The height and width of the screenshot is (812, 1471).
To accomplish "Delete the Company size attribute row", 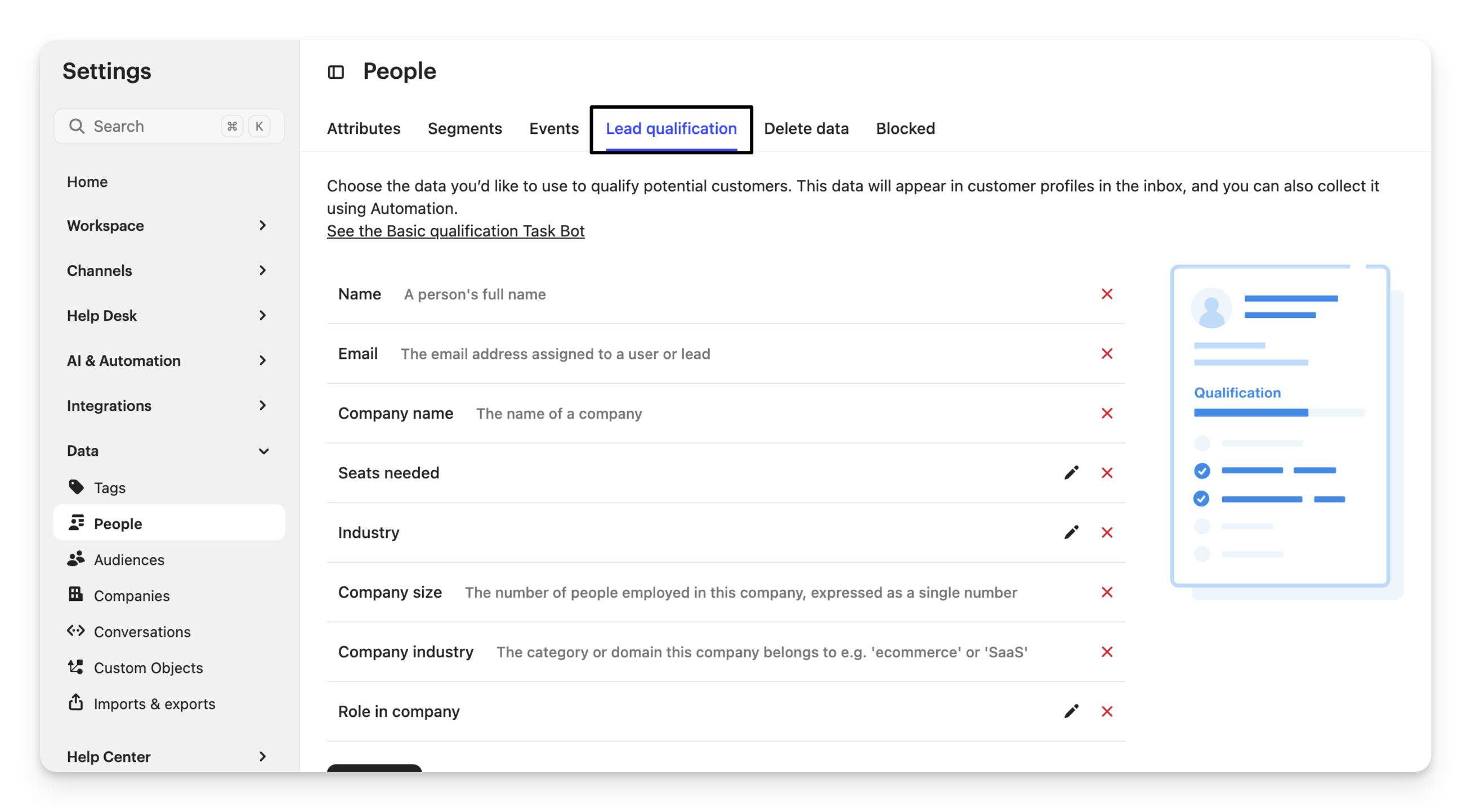I will (1107, 593).
